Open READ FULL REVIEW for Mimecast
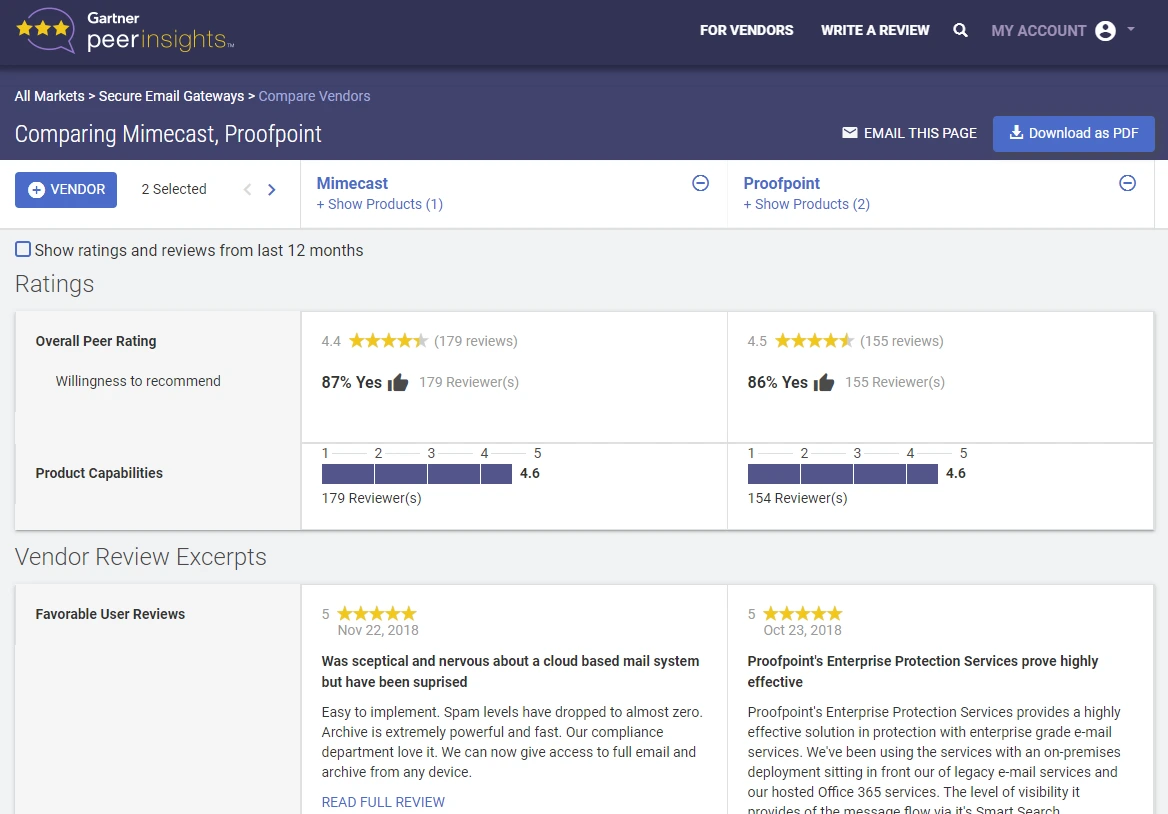 pos(383,802)
